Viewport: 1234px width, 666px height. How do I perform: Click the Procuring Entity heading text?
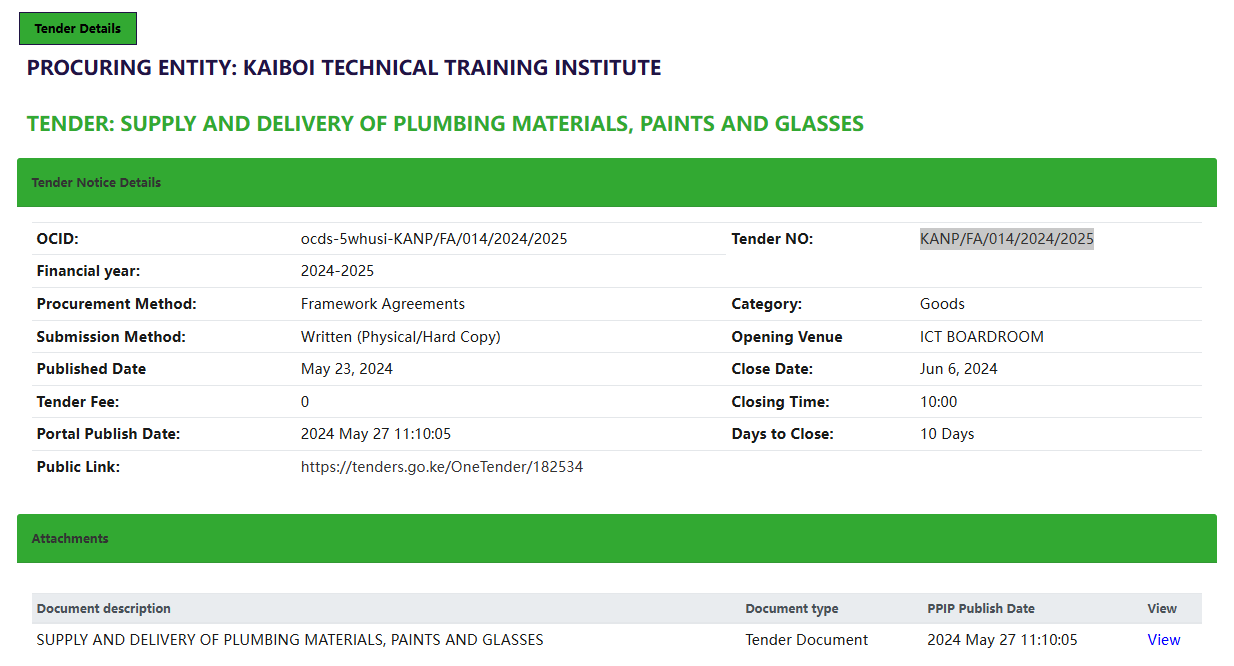click(x=344, y=68)
